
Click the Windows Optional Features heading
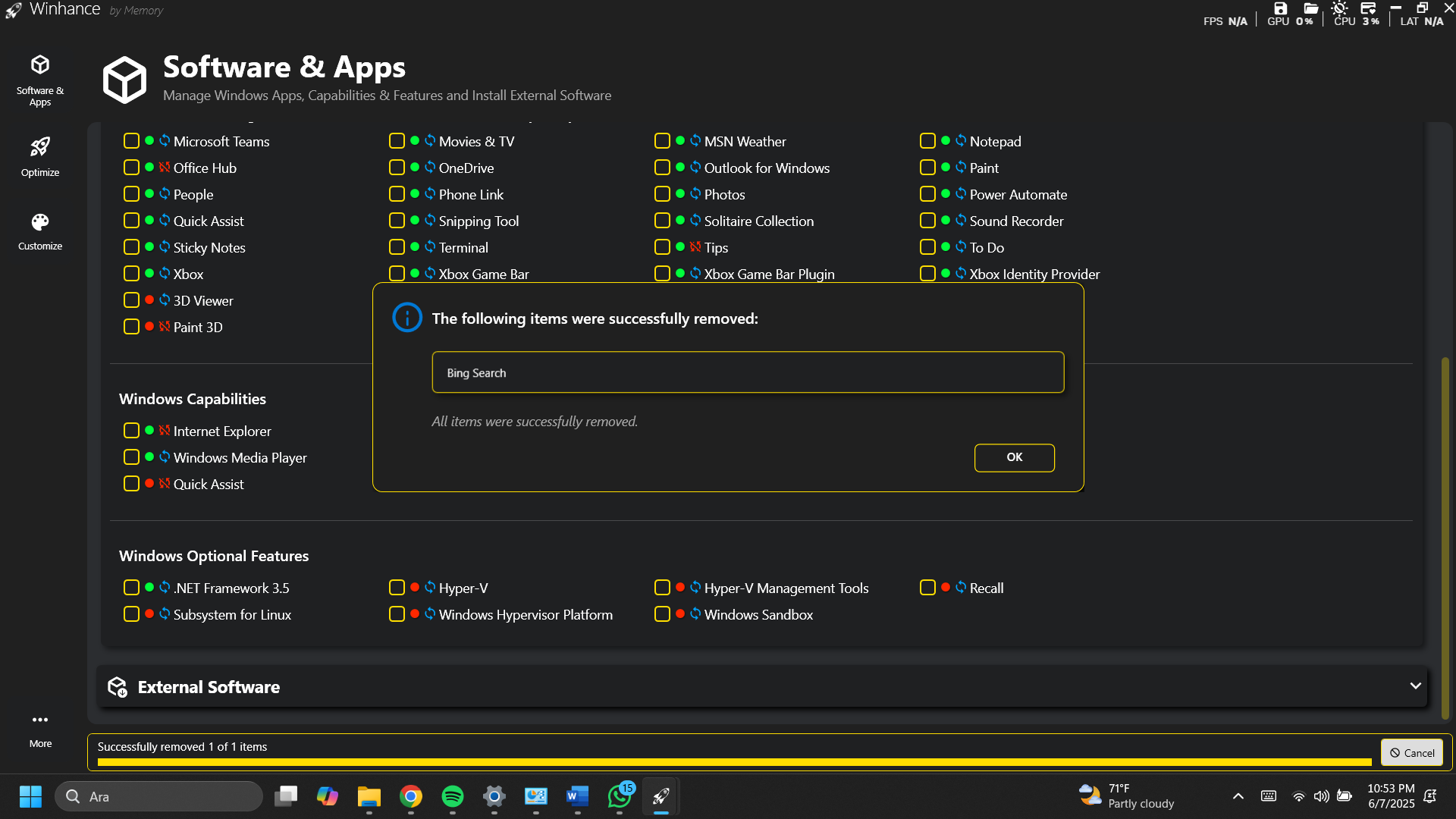tap(214, 556)
